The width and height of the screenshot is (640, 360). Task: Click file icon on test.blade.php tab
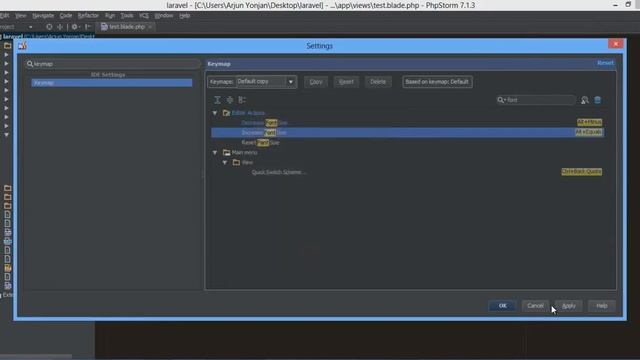coord(104,27)
